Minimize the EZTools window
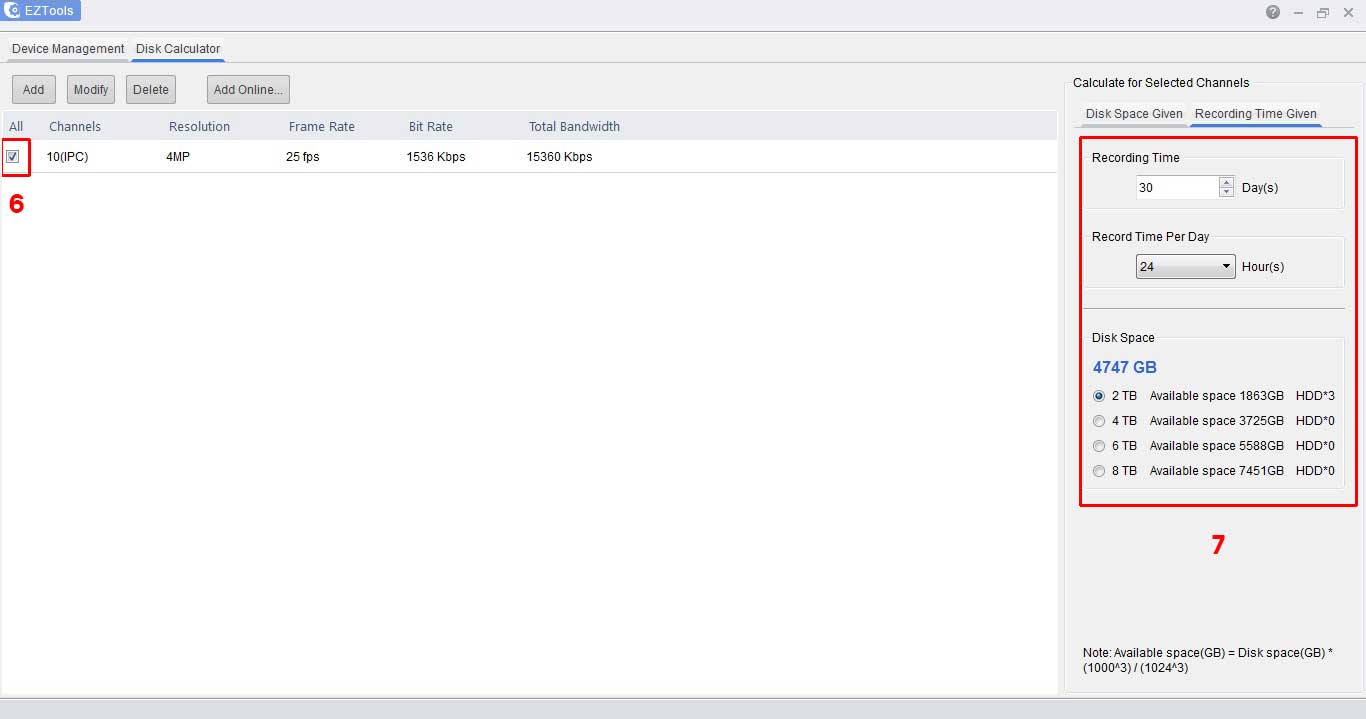 (x=1298, y=12)
